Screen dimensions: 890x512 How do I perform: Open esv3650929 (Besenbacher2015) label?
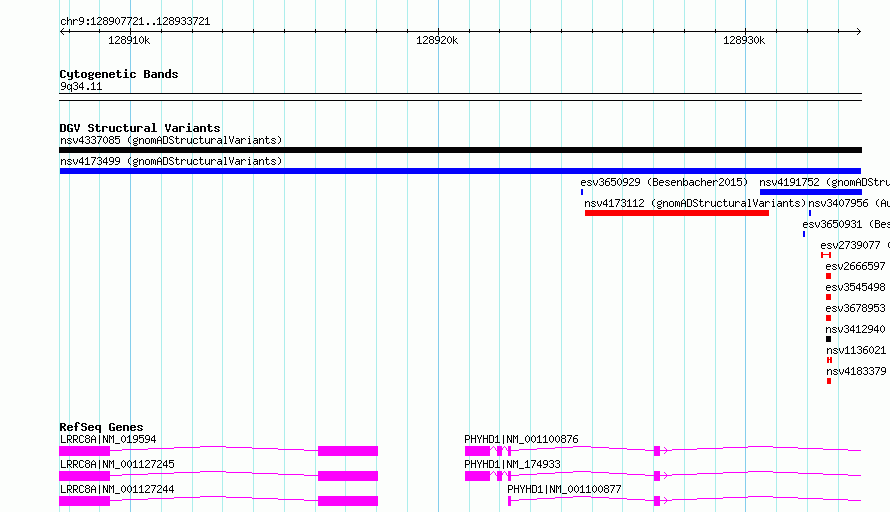[664, 182]
